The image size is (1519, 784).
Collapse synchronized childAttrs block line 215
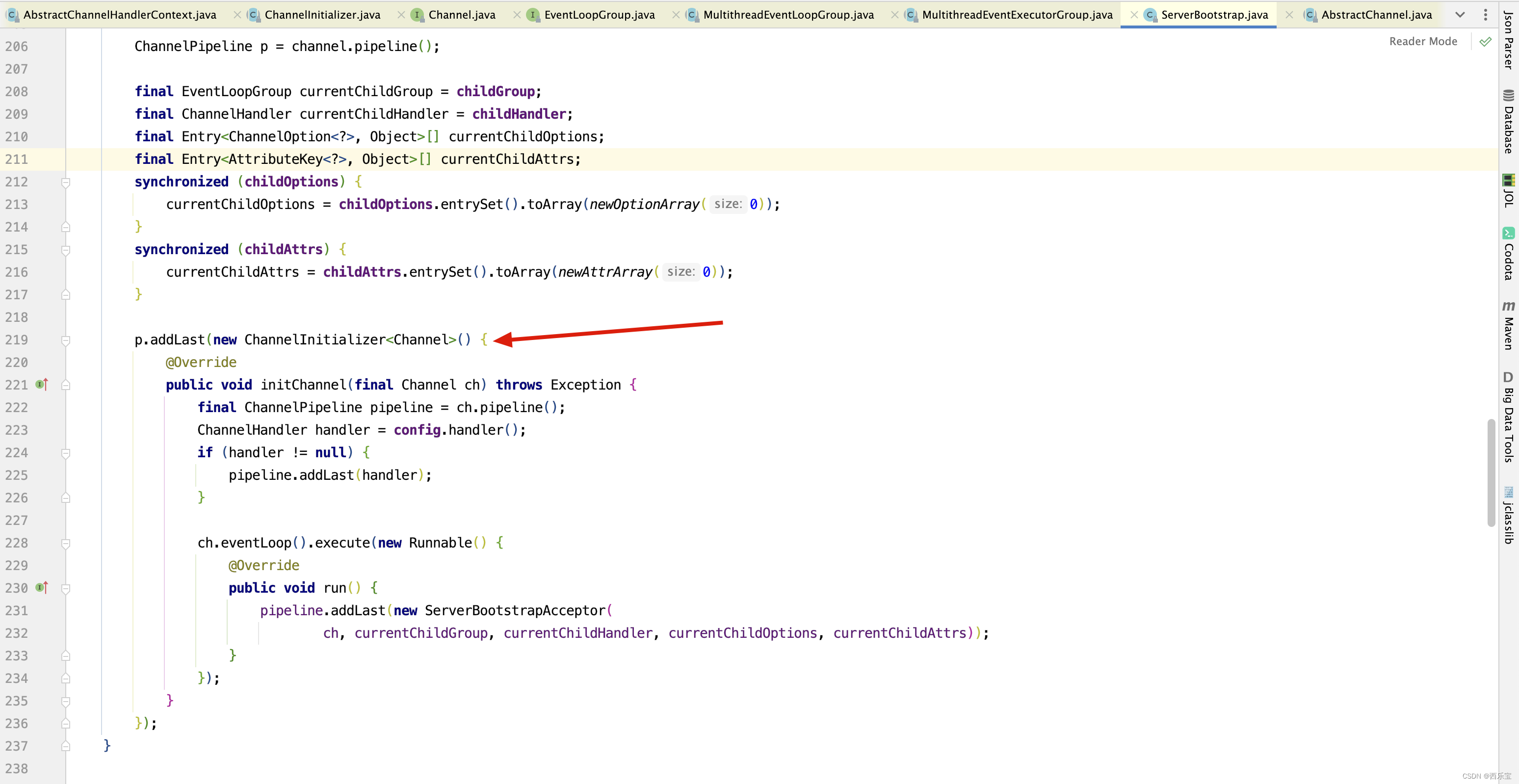(66, 251)
